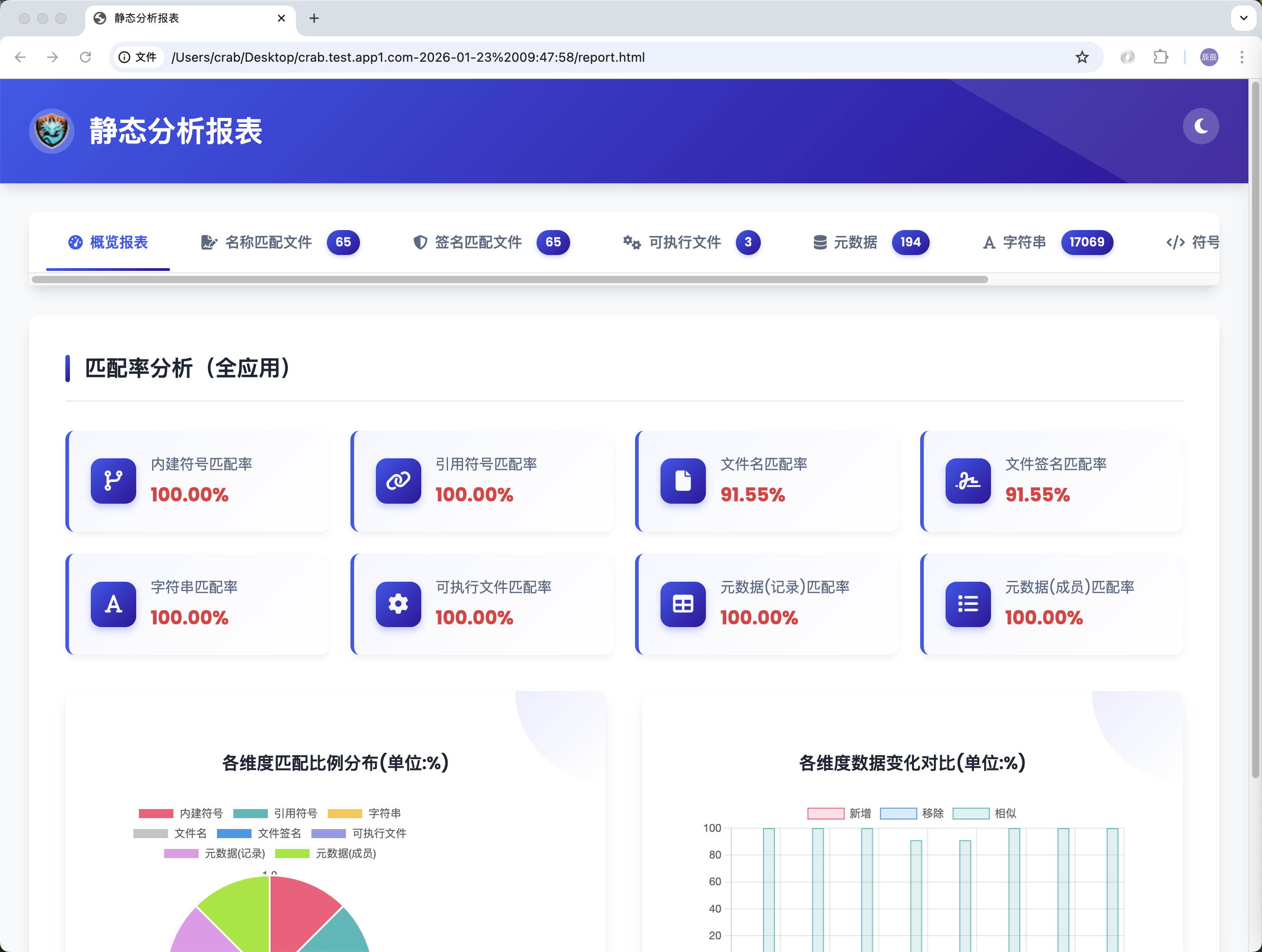Click the dragon logo in the header
The height and width of the screenshot is (952, 1262).
click(x=51, y=131)
